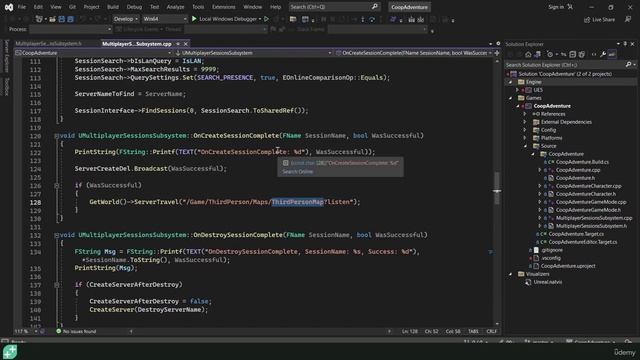Screen dimensions: 640x360
Task: Click the Save All toolbar icon
Action: pos(70,19)
